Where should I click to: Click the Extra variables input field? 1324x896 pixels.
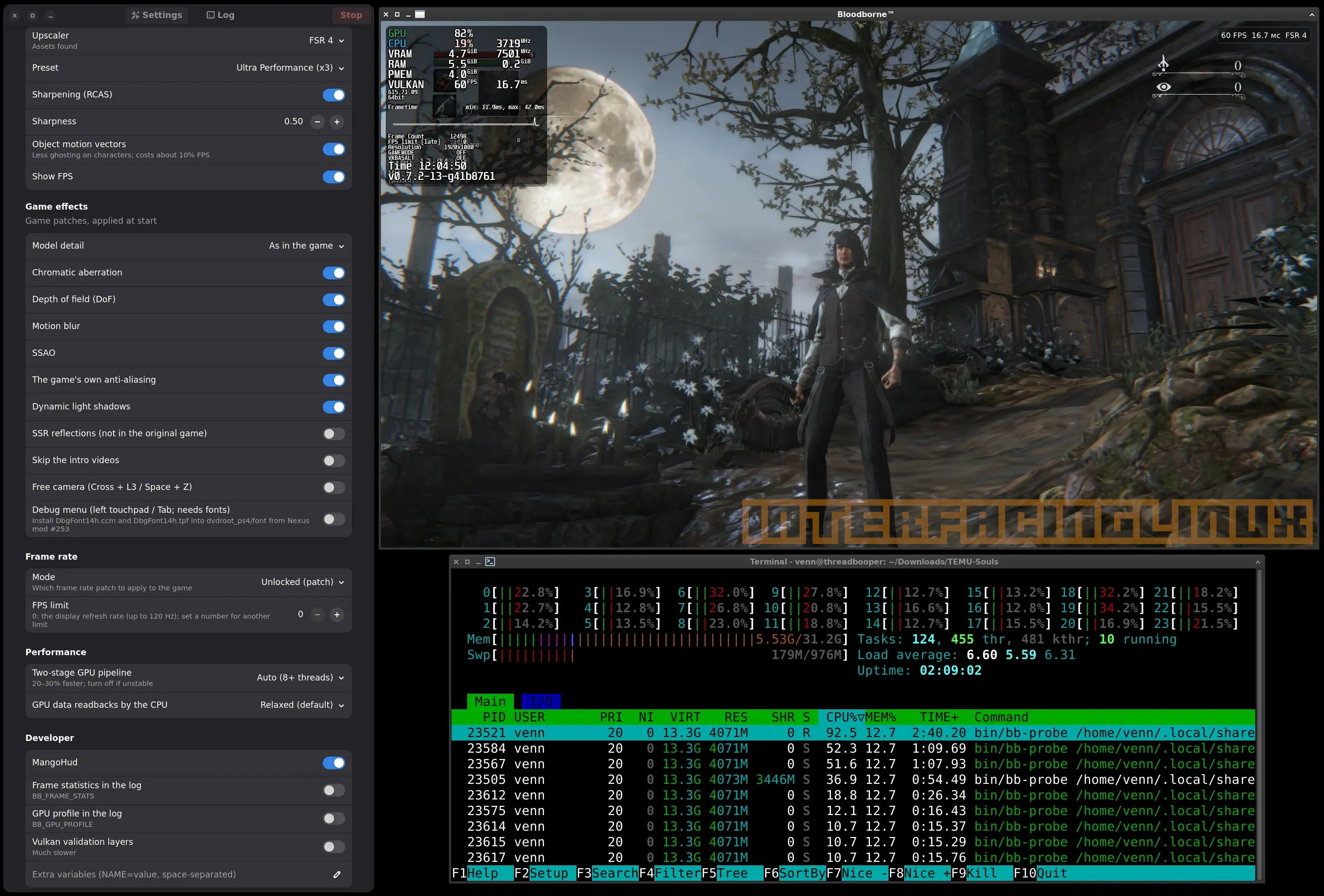pyautogui.click(x=188, y=875)
